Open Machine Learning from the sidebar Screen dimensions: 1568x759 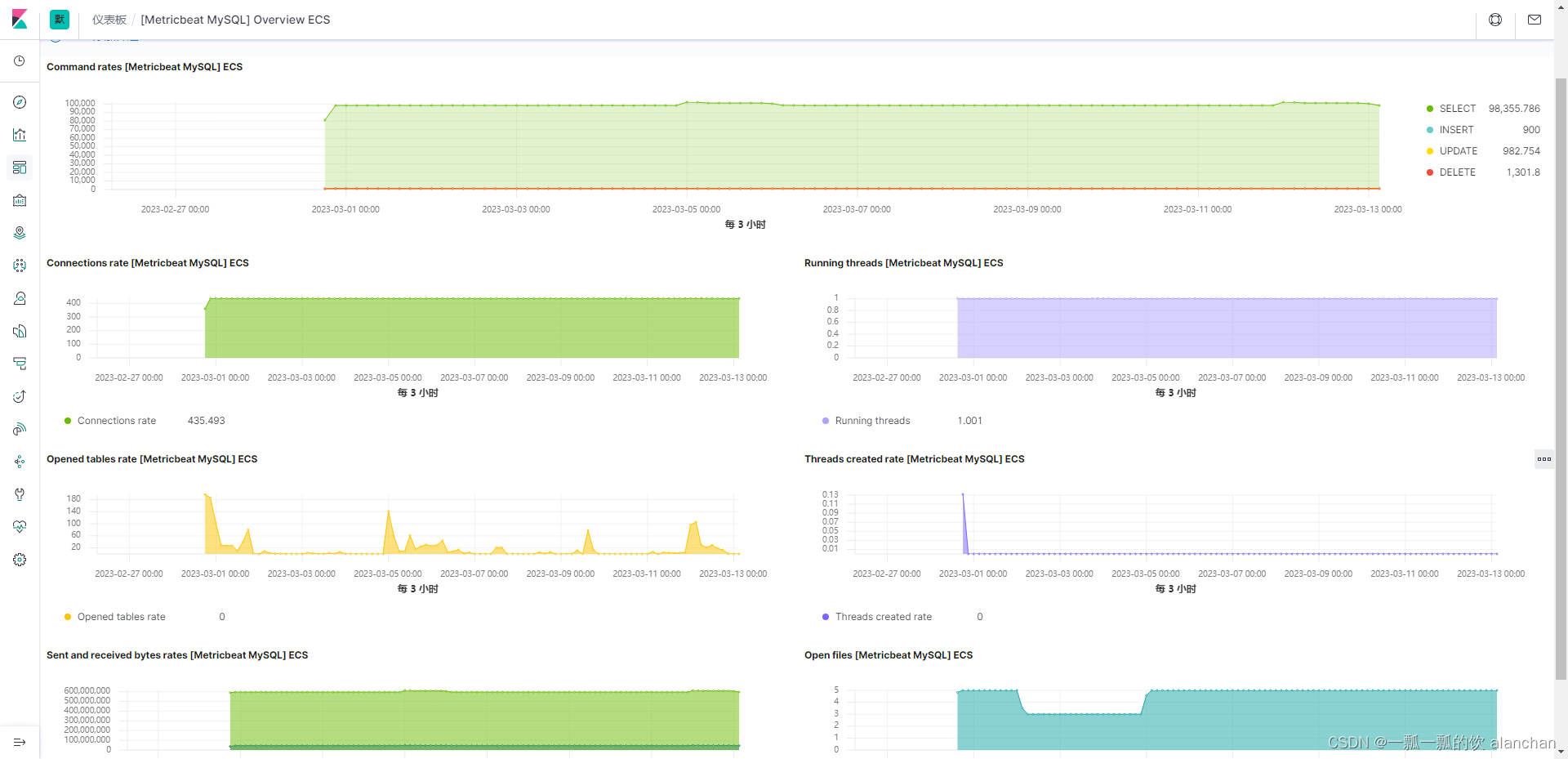pos(20,265)
